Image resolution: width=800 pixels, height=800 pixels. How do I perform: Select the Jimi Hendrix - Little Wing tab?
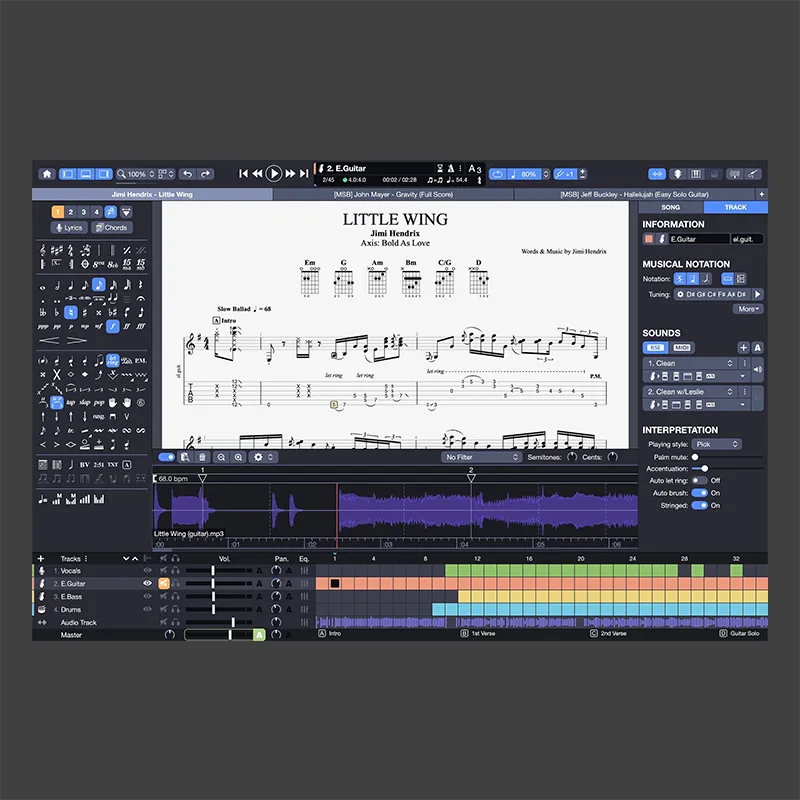152,194
